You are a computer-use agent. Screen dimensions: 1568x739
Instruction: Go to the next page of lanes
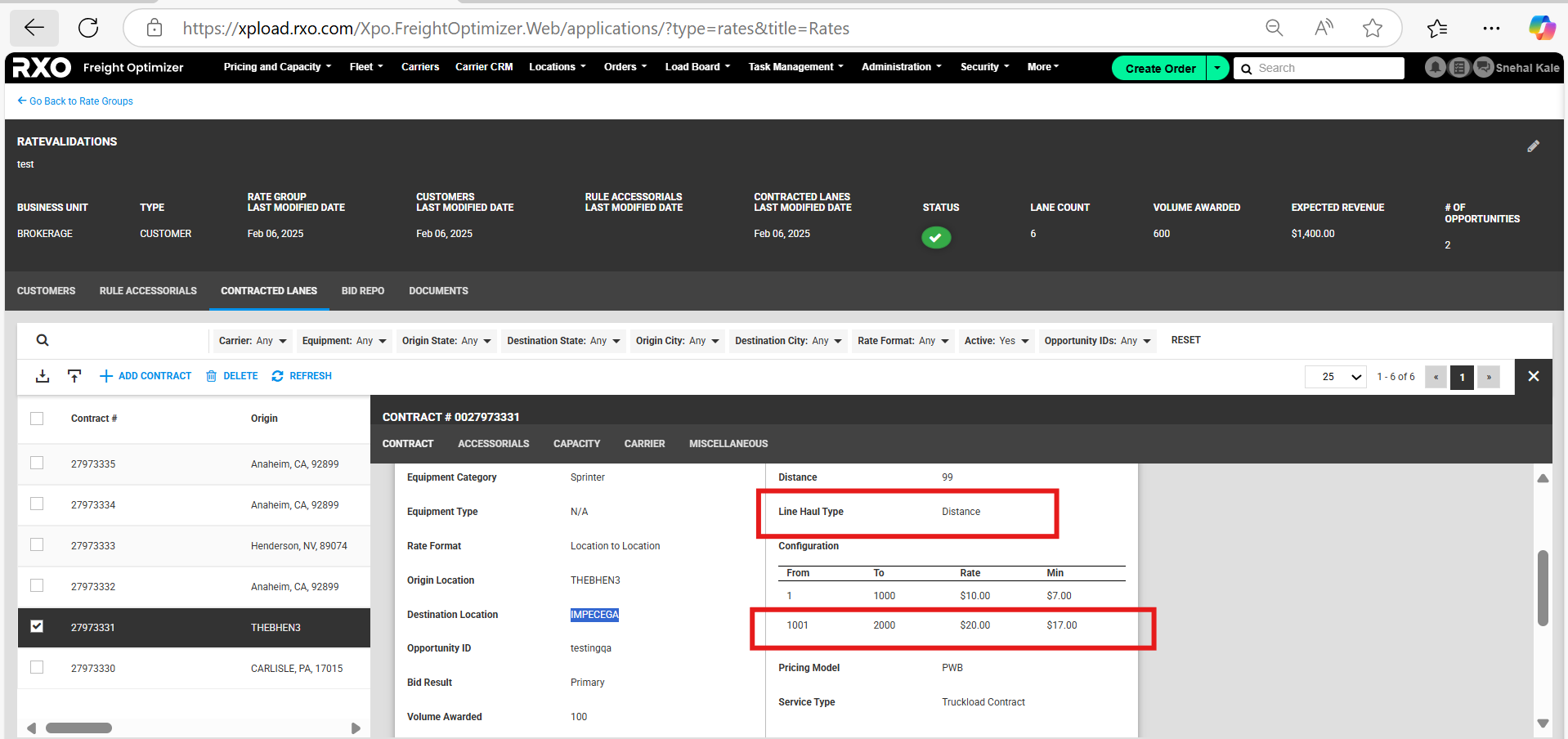[1489, 377]
